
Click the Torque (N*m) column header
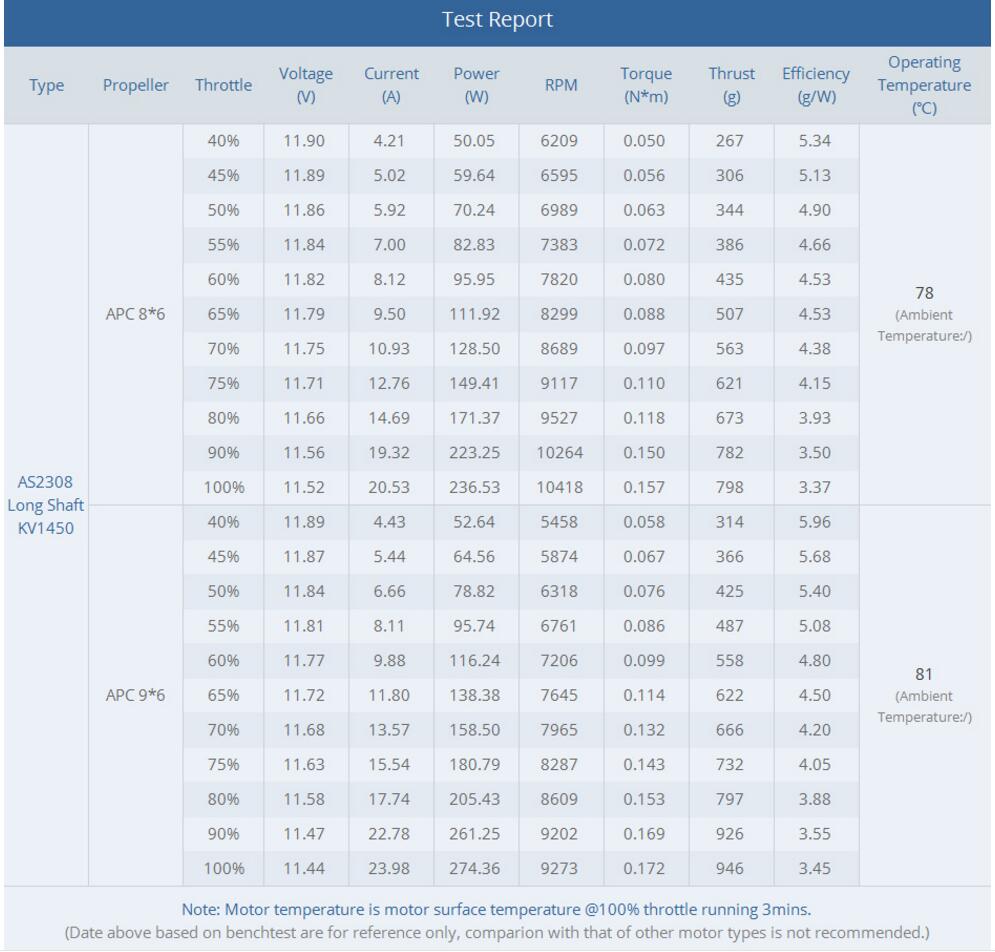[645, 85]
